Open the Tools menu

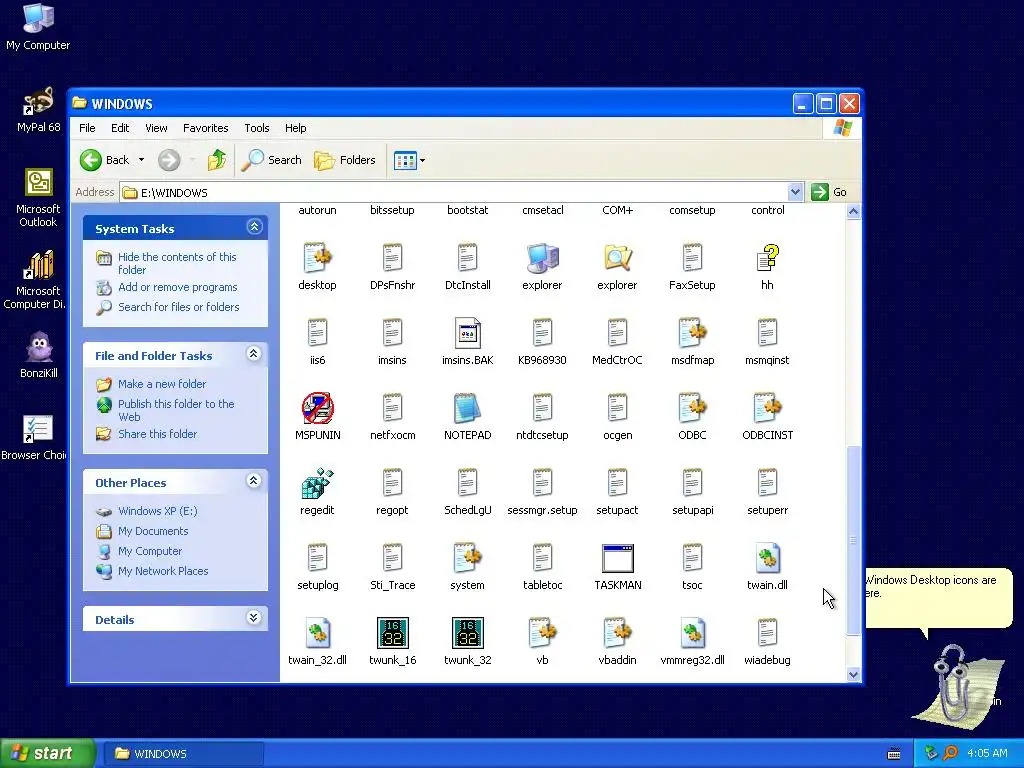[257, 128]
